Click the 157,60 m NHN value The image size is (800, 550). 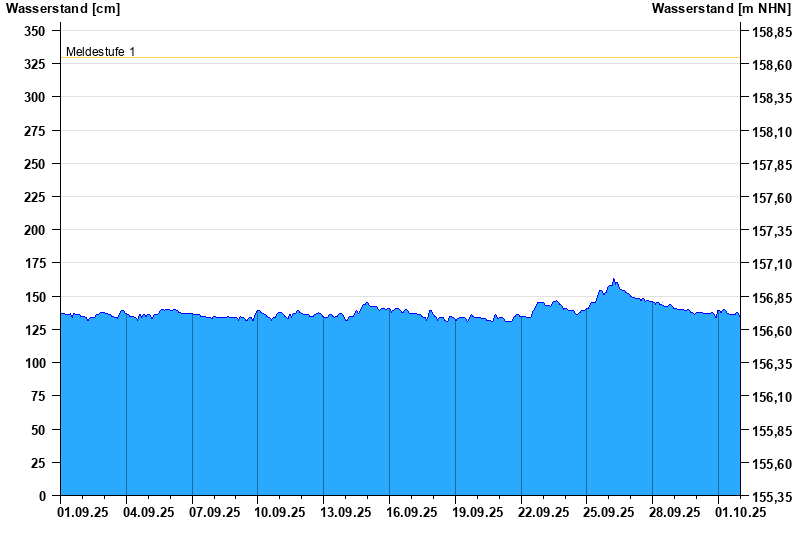tap(772, 198)
